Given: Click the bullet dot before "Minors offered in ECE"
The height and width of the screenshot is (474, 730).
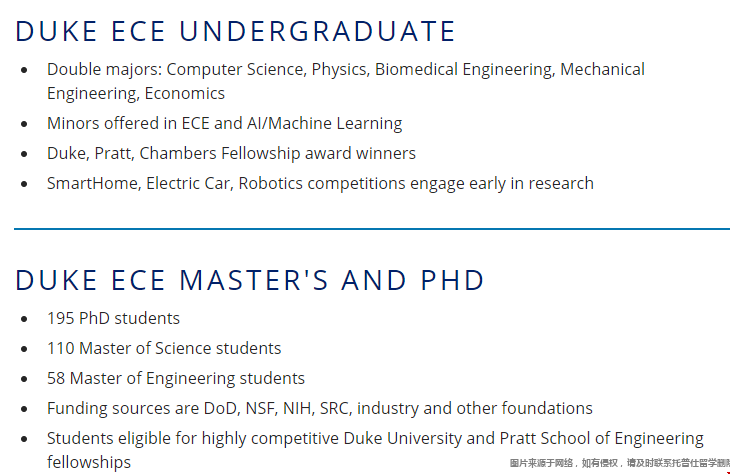Looking at the screenshot, I should [x=25, y=124].
